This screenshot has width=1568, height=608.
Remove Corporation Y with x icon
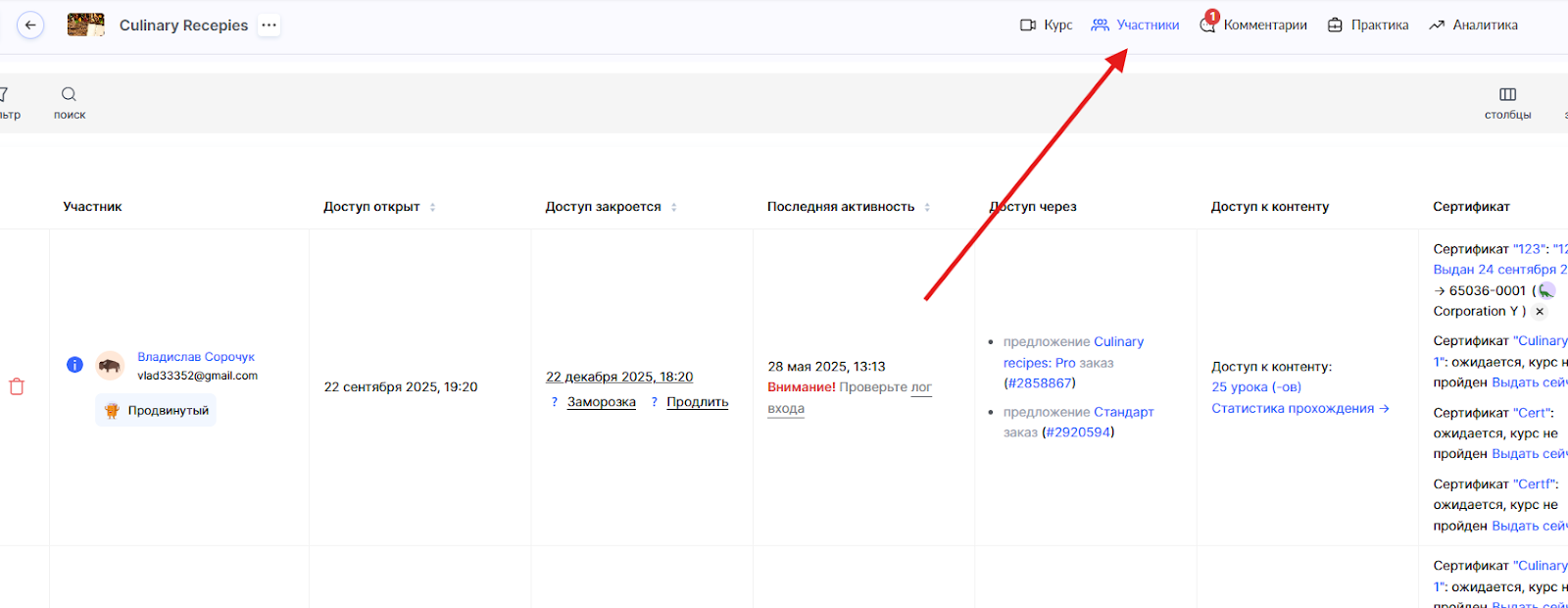1540,312
